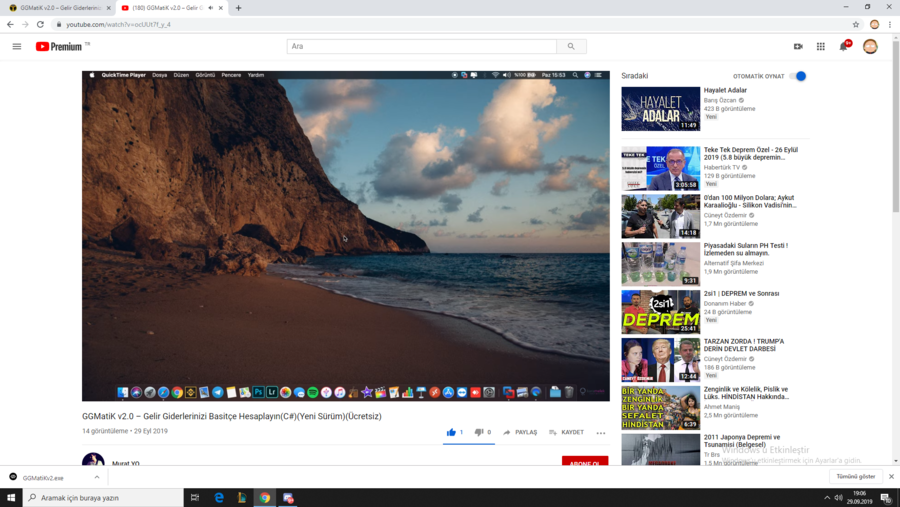The width and height of the screenshot is (900, 507).
Task: Open the Hayalet Adalar video thumbnail
Action: pos(660,109)
